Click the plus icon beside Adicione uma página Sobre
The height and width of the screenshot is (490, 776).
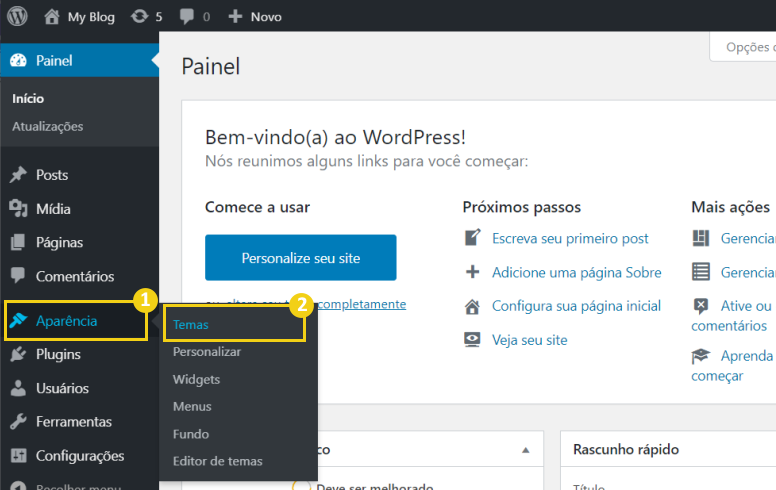click(473, 272)
